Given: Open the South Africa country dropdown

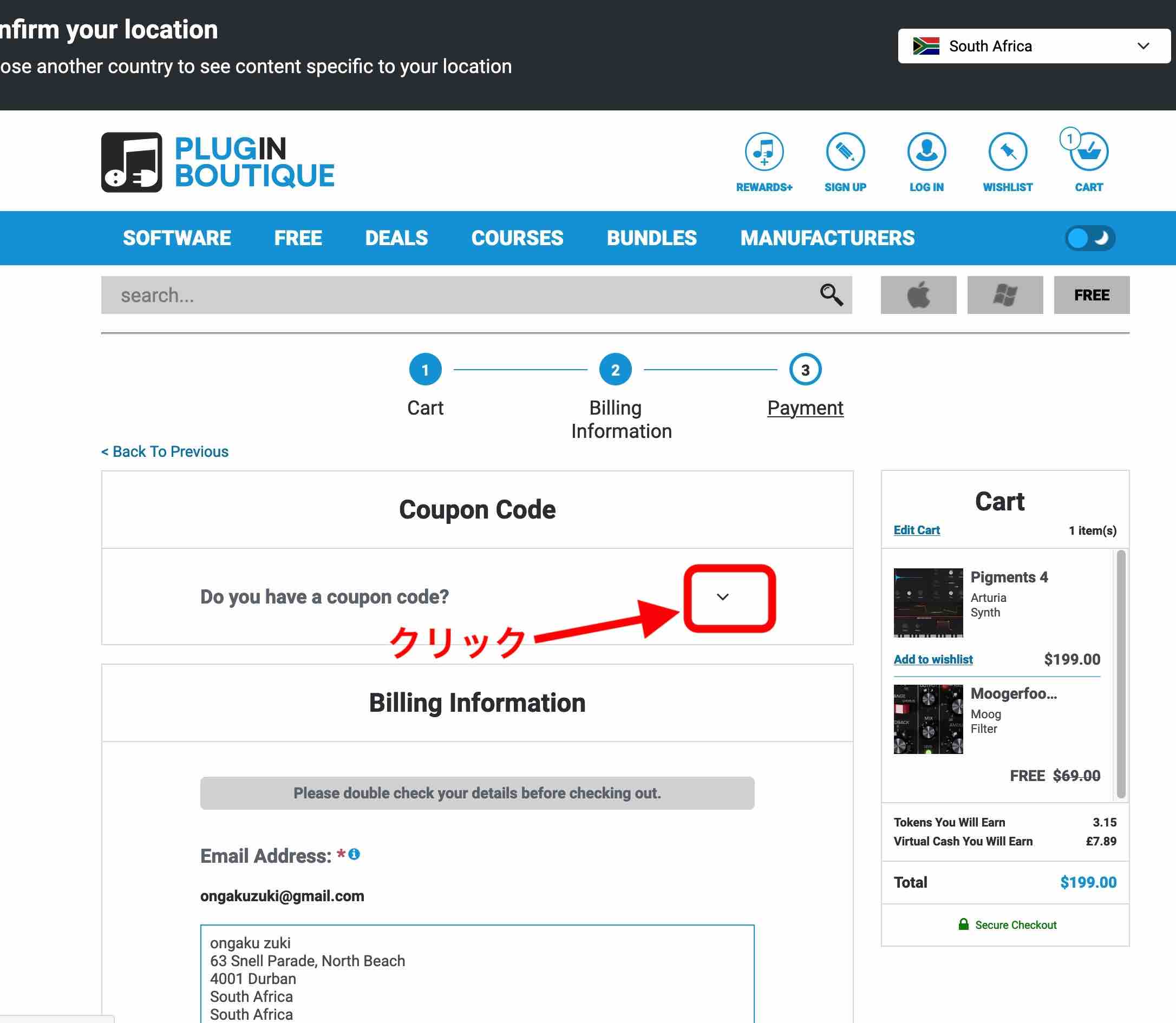Looking at the screenshot, I should click(1033, 46).
